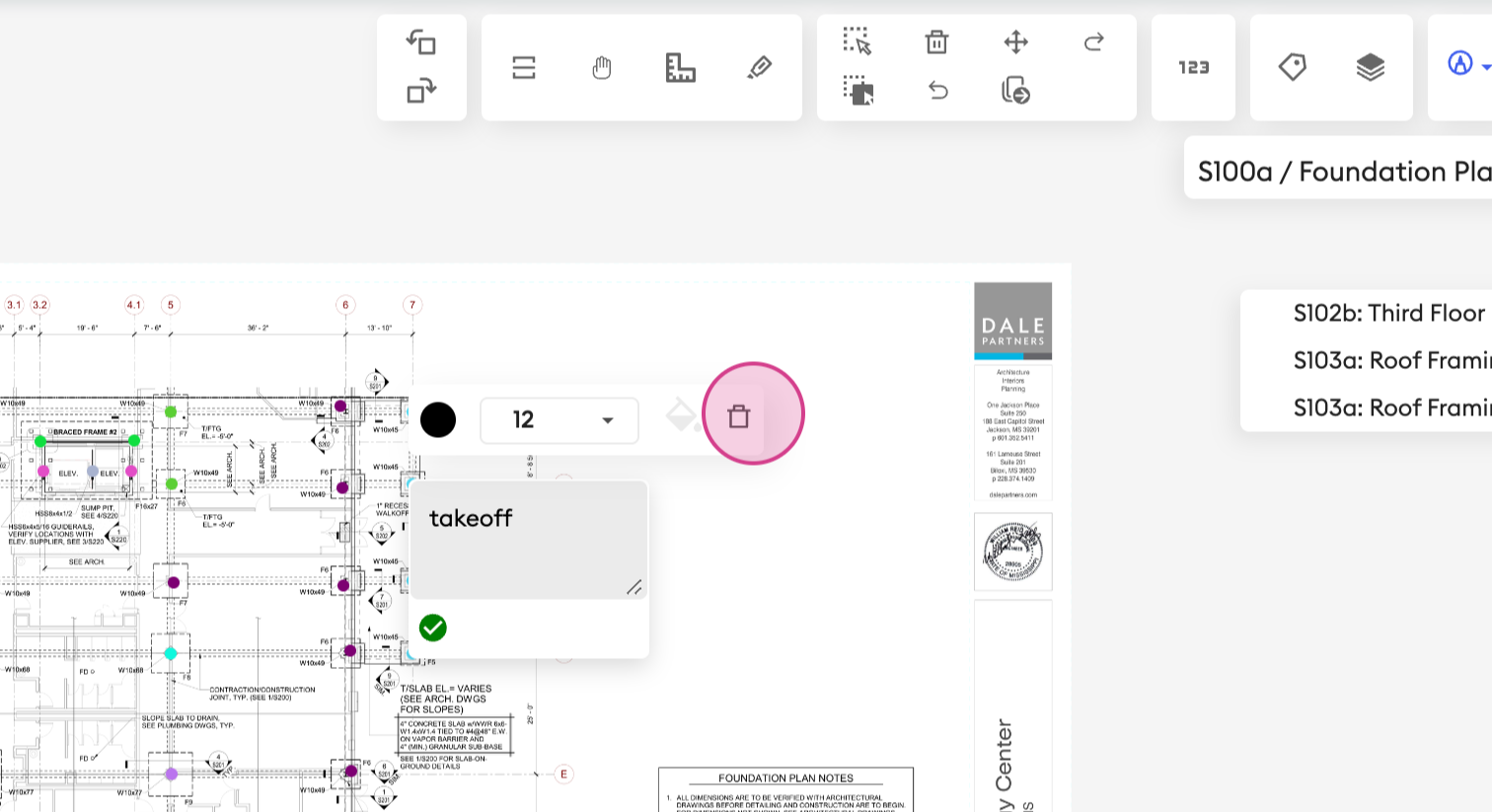Click the paint bucket fill icon
This screenshot has height=812, width=1492.
tap(682, 415)
